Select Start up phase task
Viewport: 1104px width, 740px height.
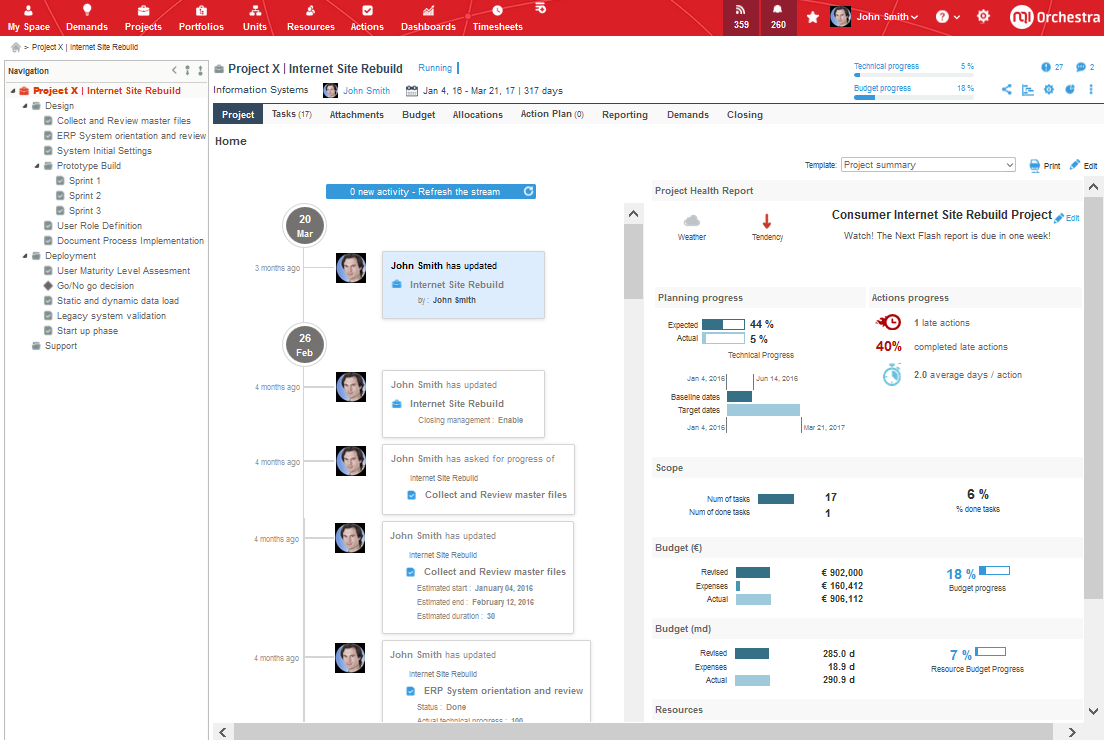(87, 331)
